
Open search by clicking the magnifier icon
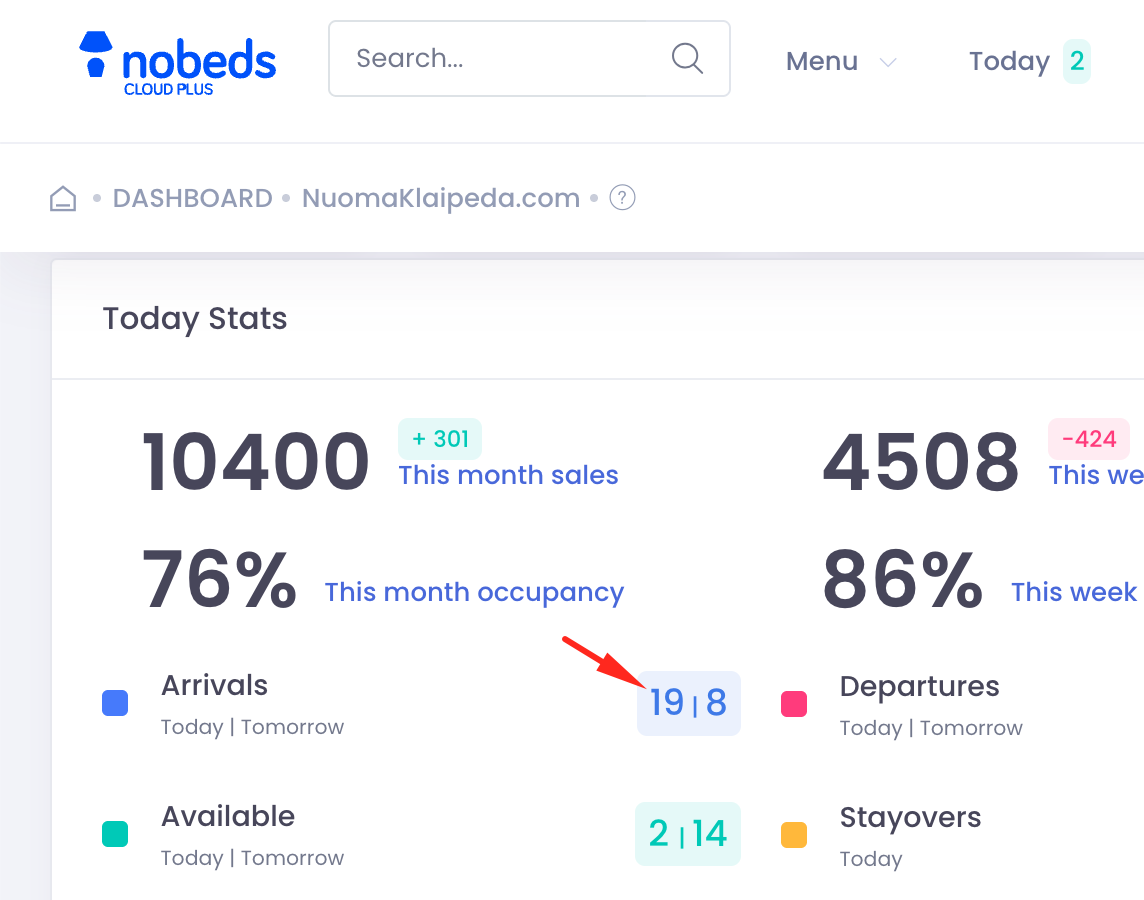pyautogui.click(x=687, y=58)
